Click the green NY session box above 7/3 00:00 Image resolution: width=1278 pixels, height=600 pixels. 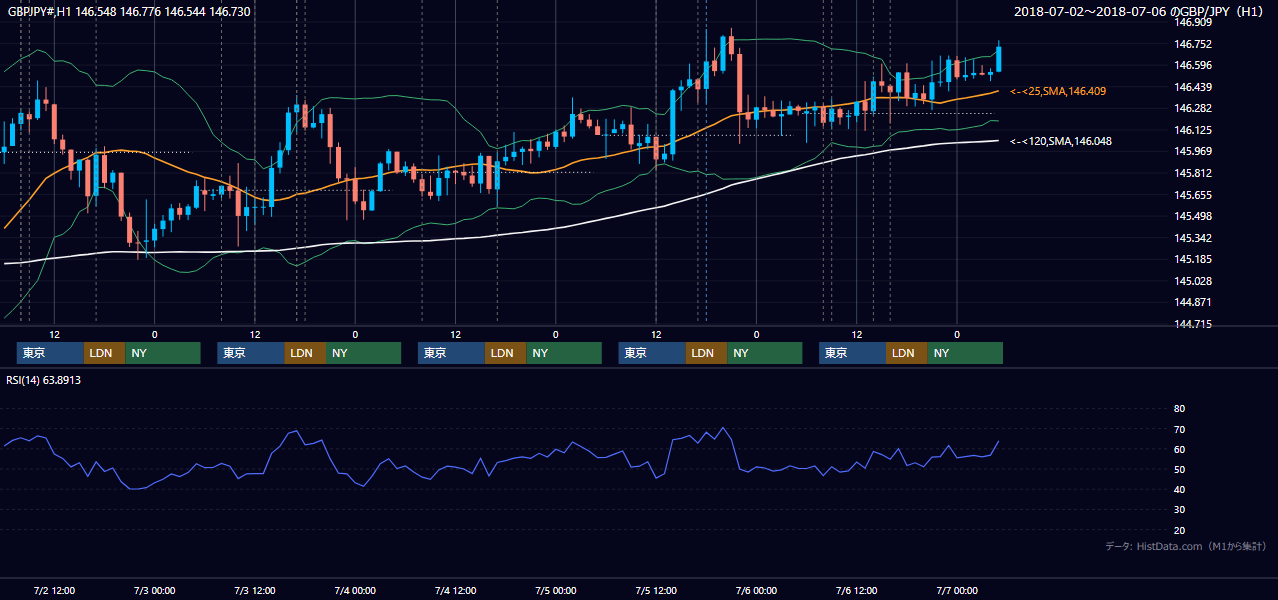pos(163,353)
